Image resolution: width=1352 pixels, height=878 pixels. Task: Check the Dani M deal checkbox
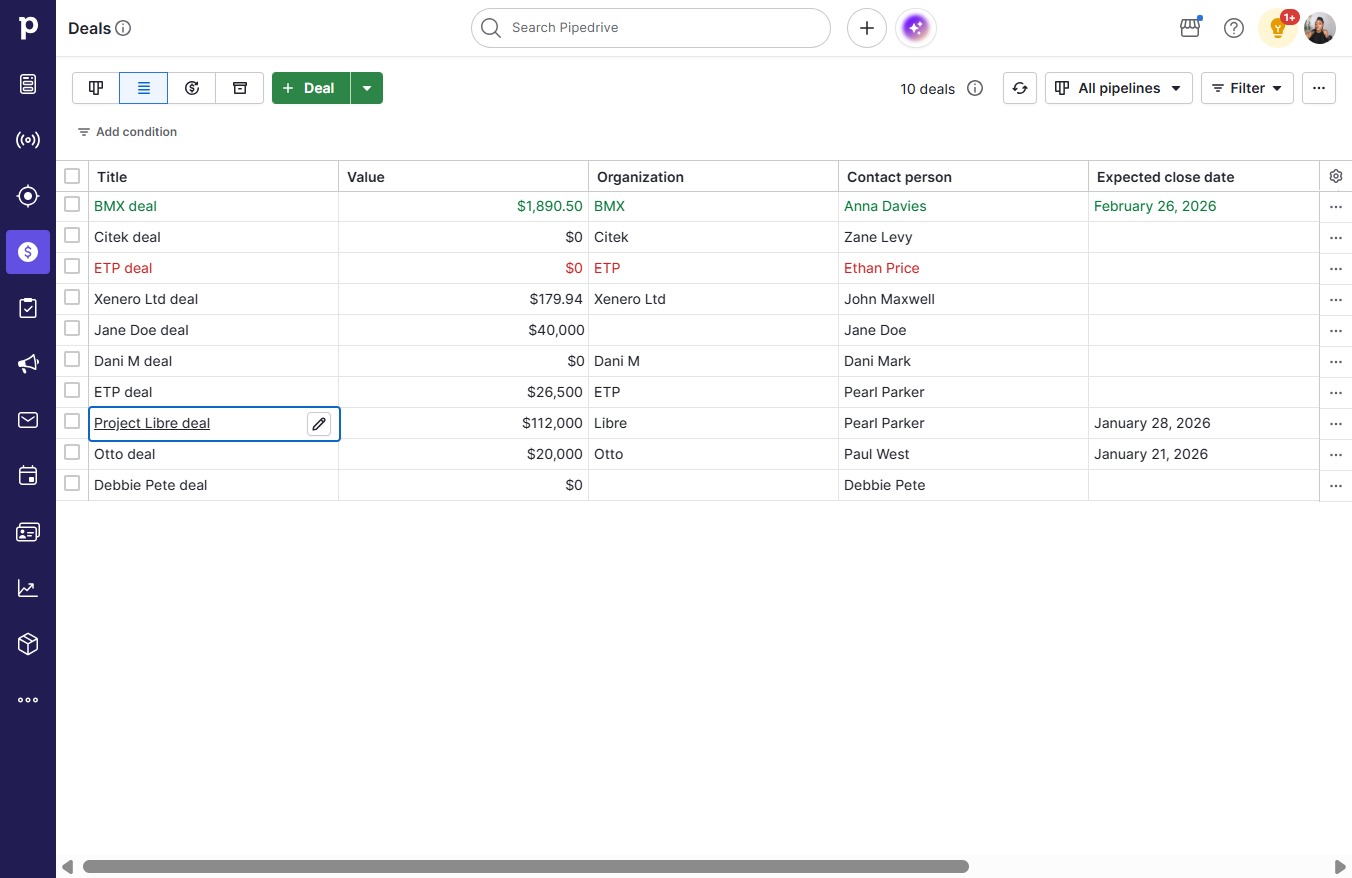point(72,359)
